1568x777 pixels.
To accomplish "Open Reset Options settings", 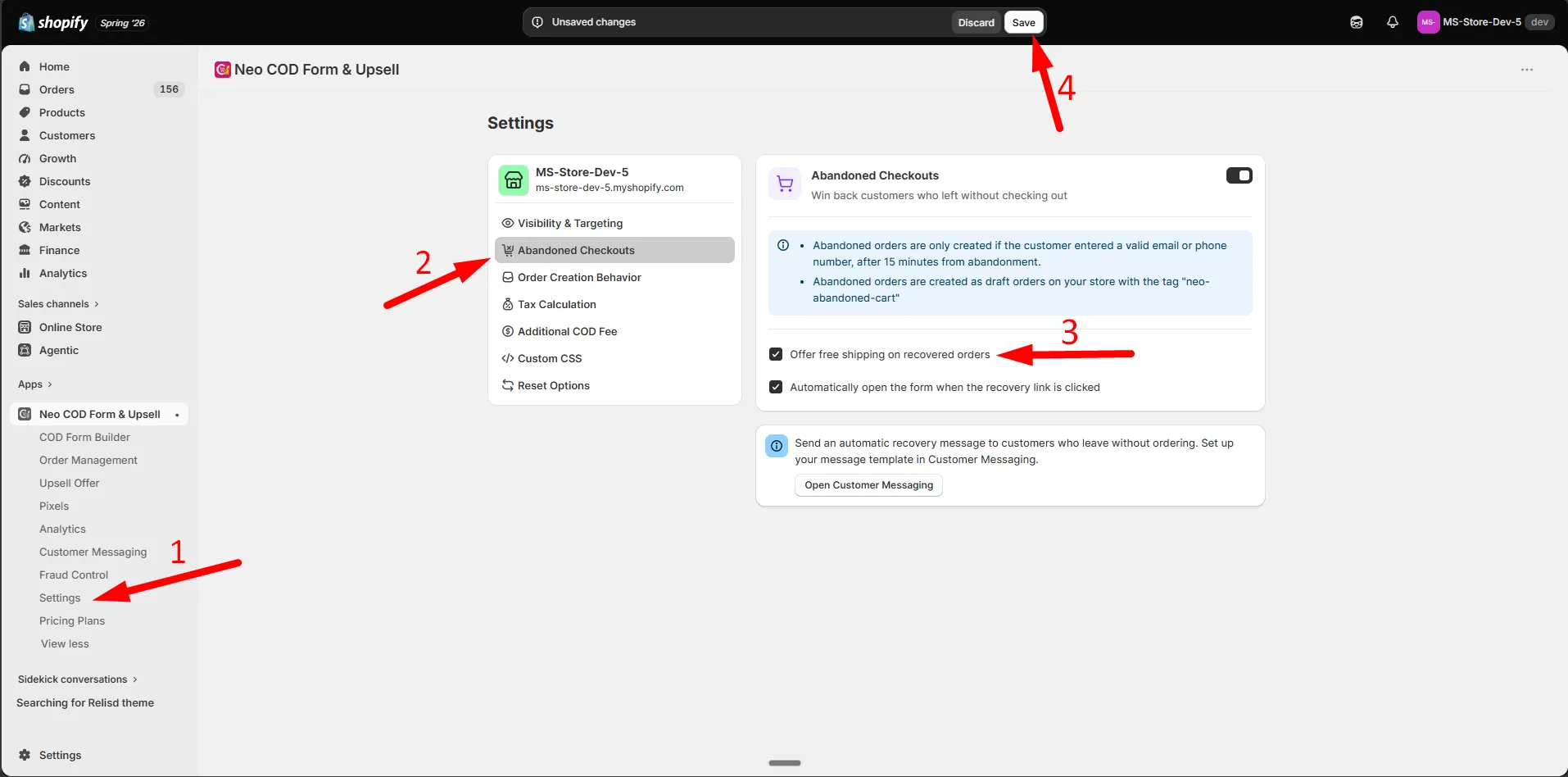I will 614,385.
